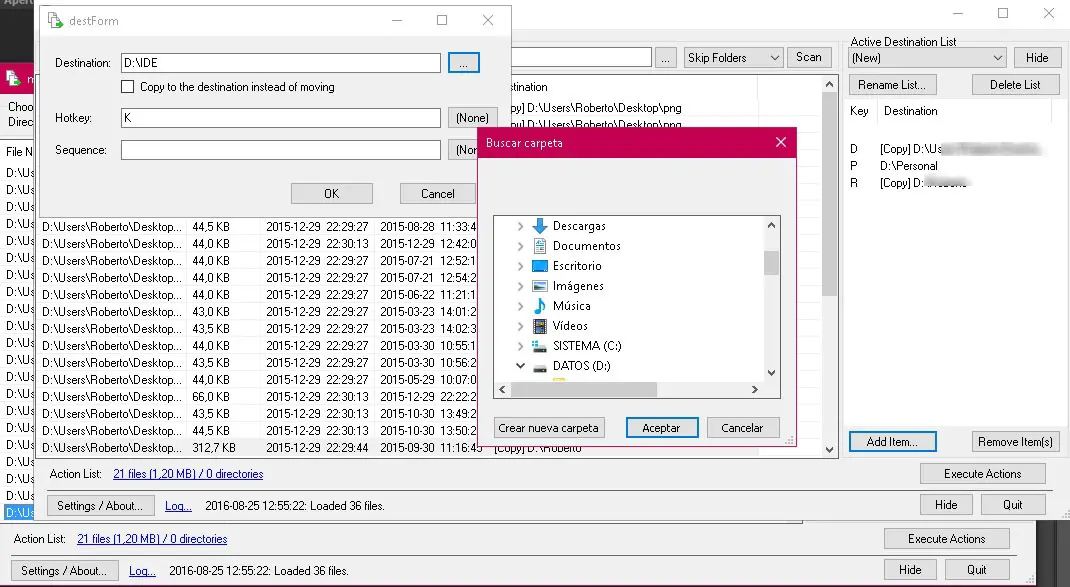The image size is (1070, 587).
Task: Click the folder tree scroll-down arrow
Action: [771, 373]
